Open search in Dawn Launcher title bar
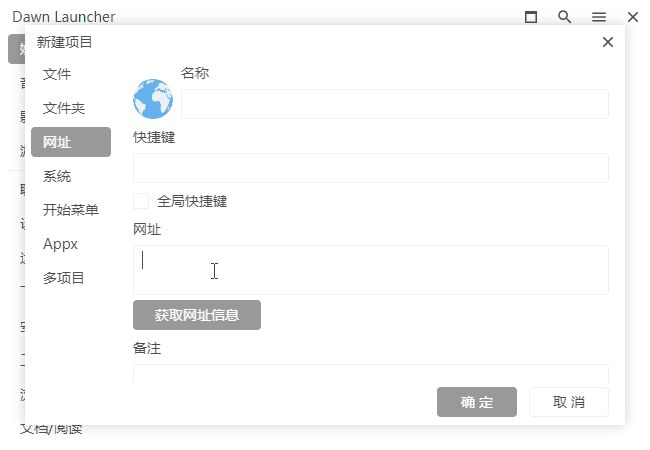The height and width of the screenshot is (450, 650). [565, 17]
